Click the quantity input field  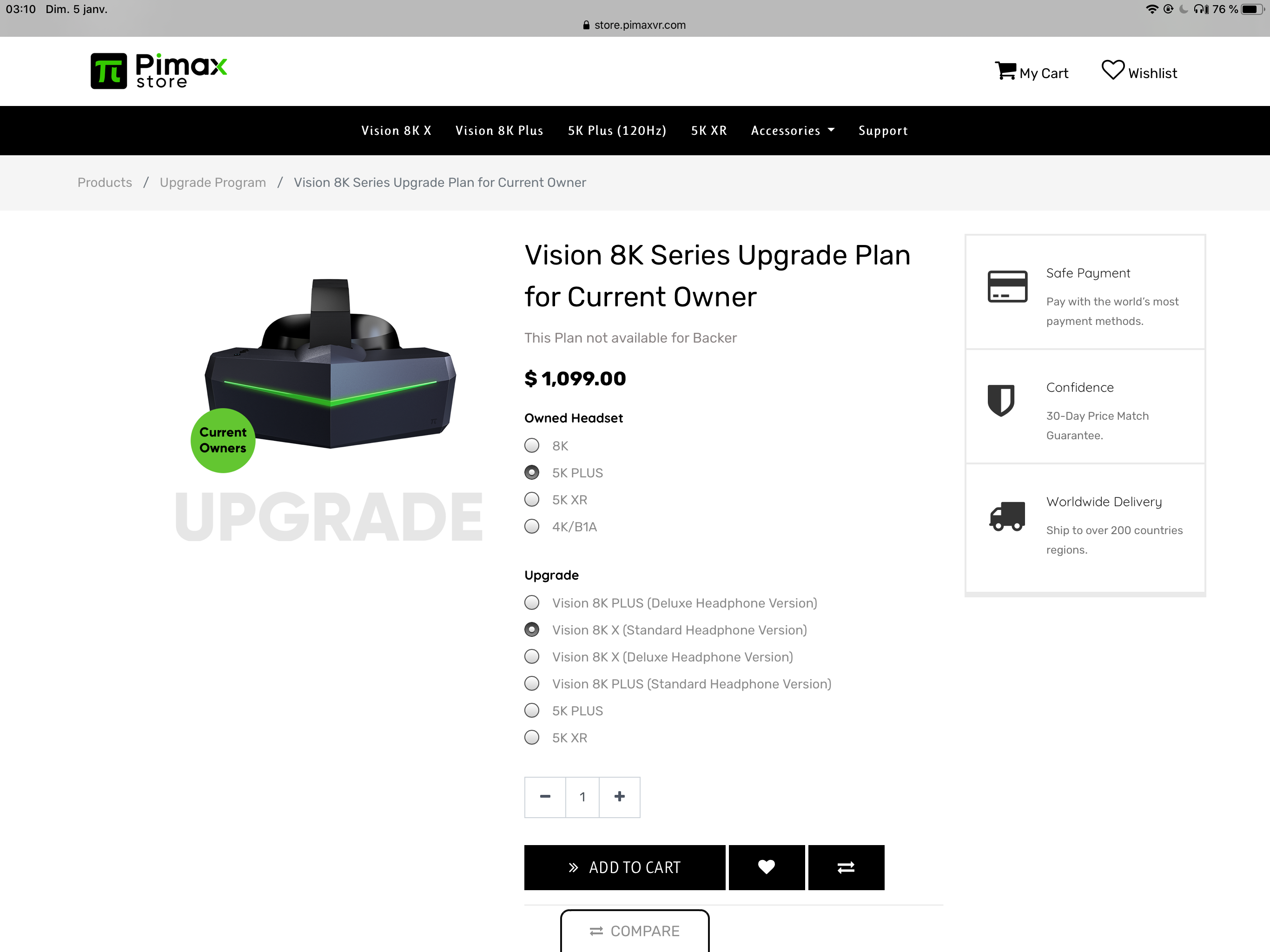[582, 796]
